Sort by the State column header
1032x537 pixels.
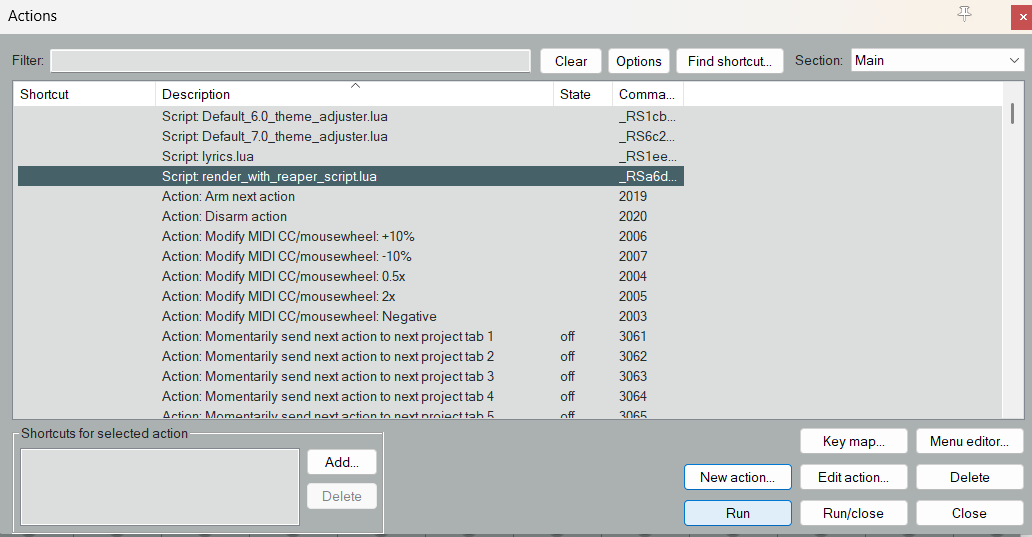point(582,94)
